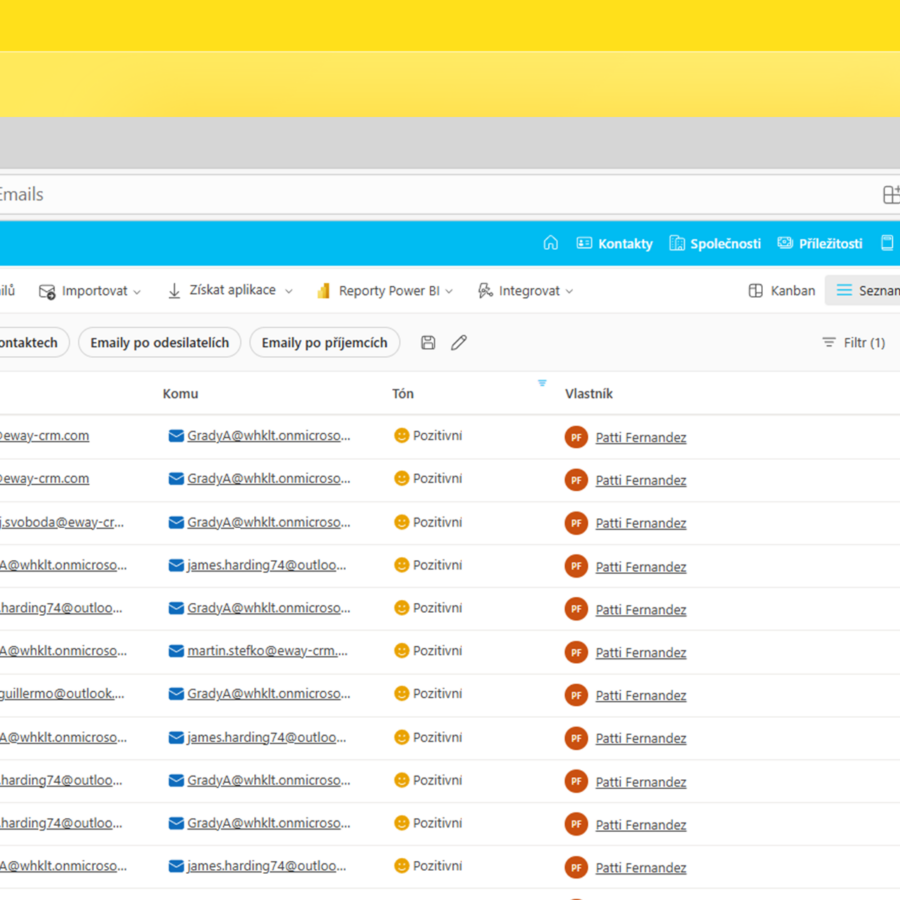This screenshot has width=900, height=900.
Task: Click the martin.stefko@eway-crm recipient link
Action: [x=267, y=651]
